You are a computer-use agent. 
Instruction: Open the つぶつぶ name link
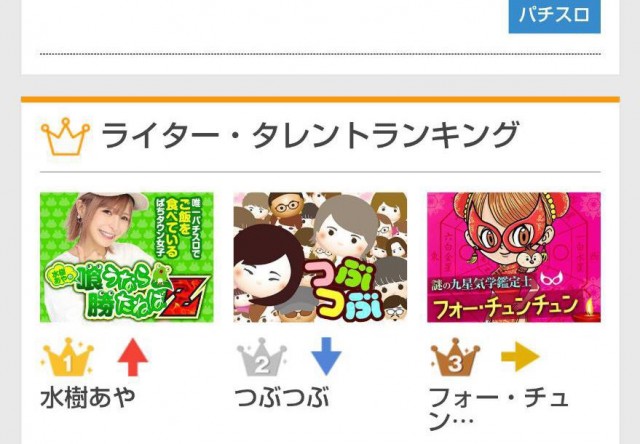coord(282,397)
